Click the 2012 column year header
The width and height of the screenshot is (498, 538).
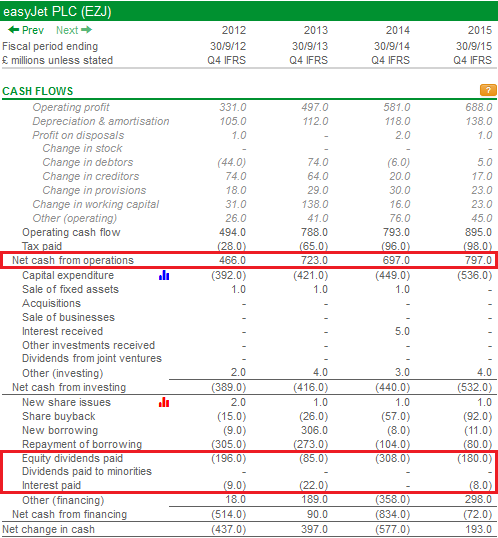pos(234,30)
